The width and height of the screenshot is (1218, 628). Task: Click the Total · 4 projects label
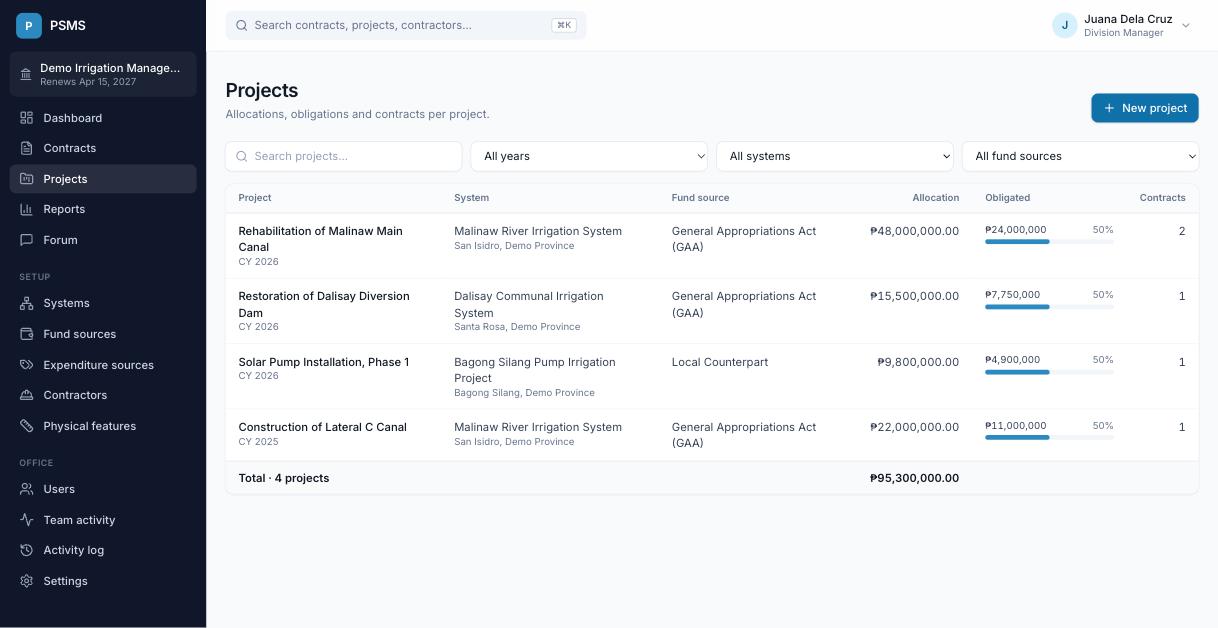pos(284,478)
